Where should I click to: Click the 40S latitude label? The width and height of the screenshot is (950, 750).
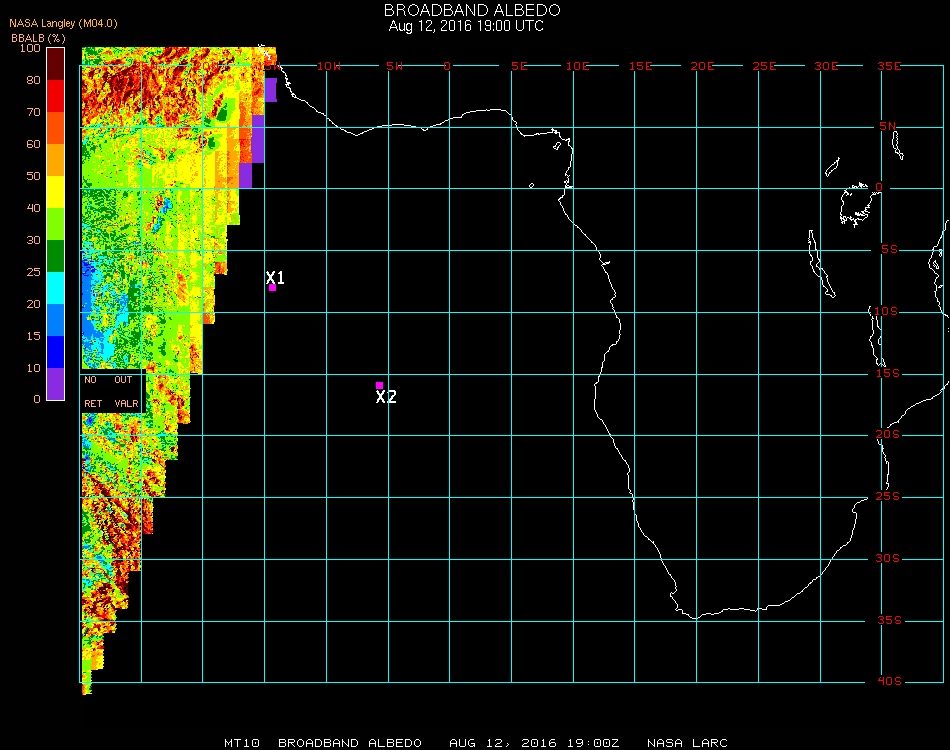coord(889,681)
